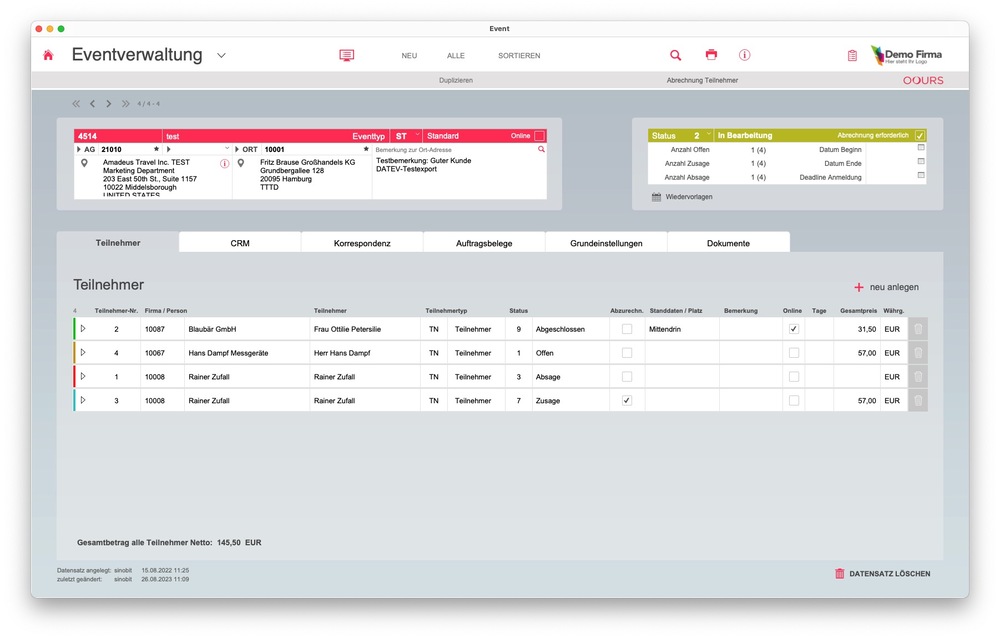Screen dimensions: 1000x639
Task: Click the Bemerkung field in Blaubär row
Action: 749,329
